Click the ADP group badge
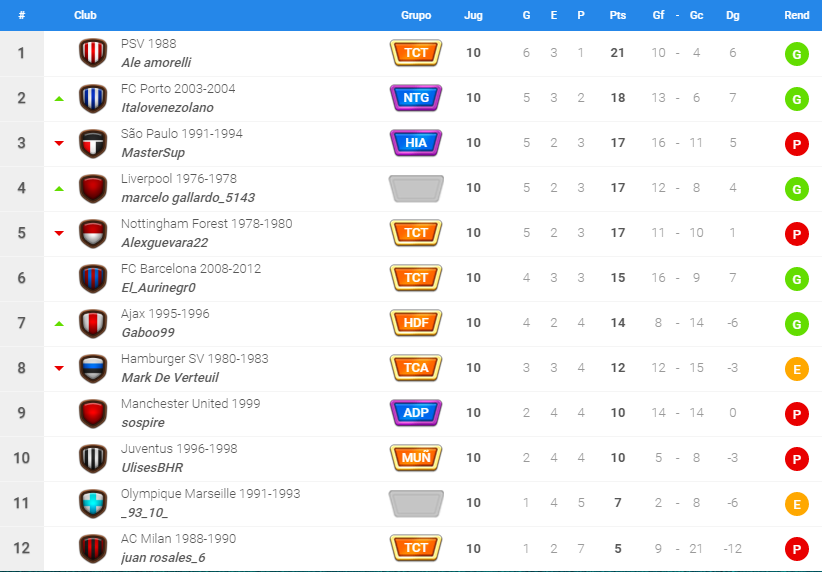Screen dimensions: 822x572 coord(416,413)
